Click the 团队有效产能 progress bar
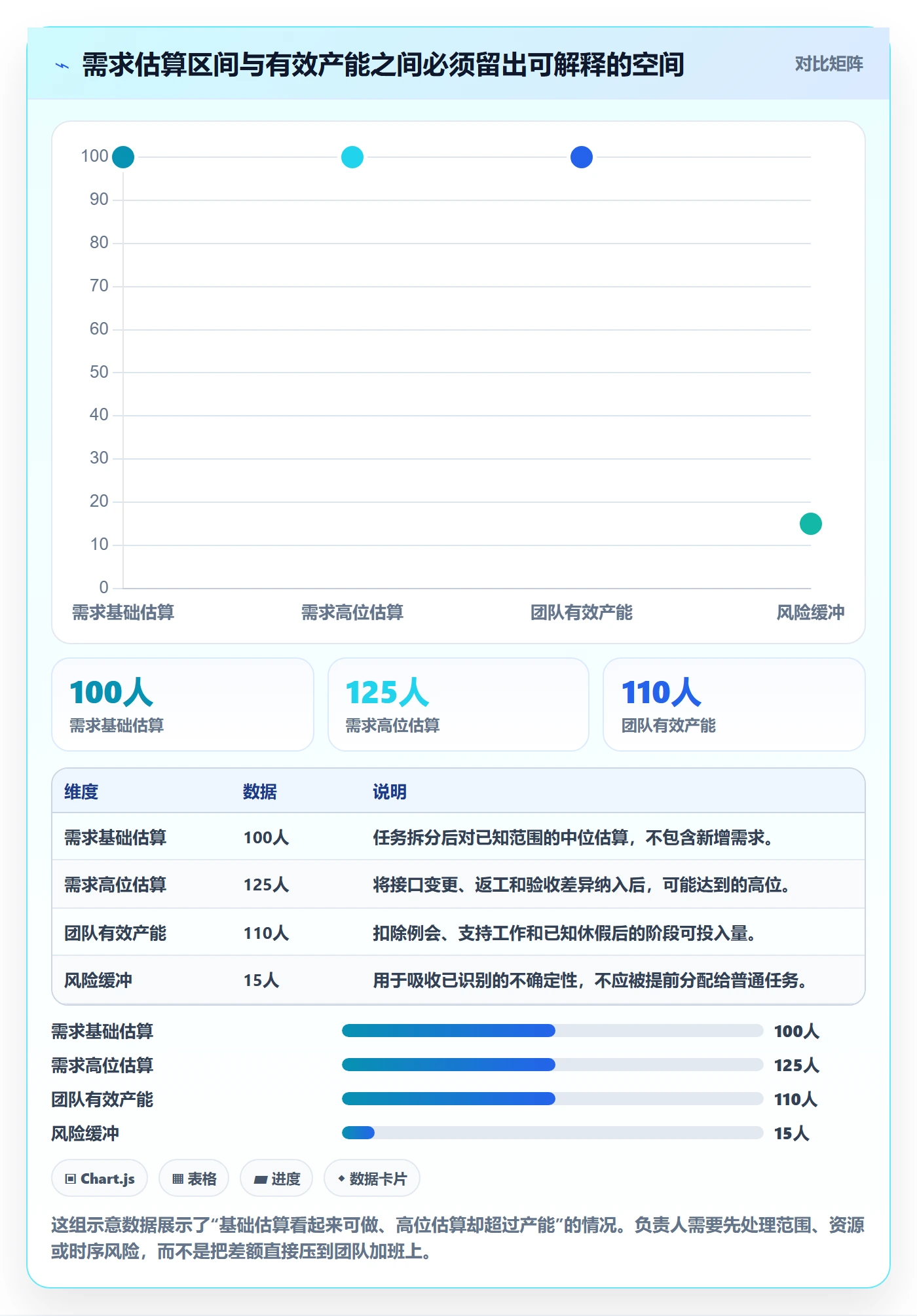This screenshot has width=917, height=1316. point(552,1099)
